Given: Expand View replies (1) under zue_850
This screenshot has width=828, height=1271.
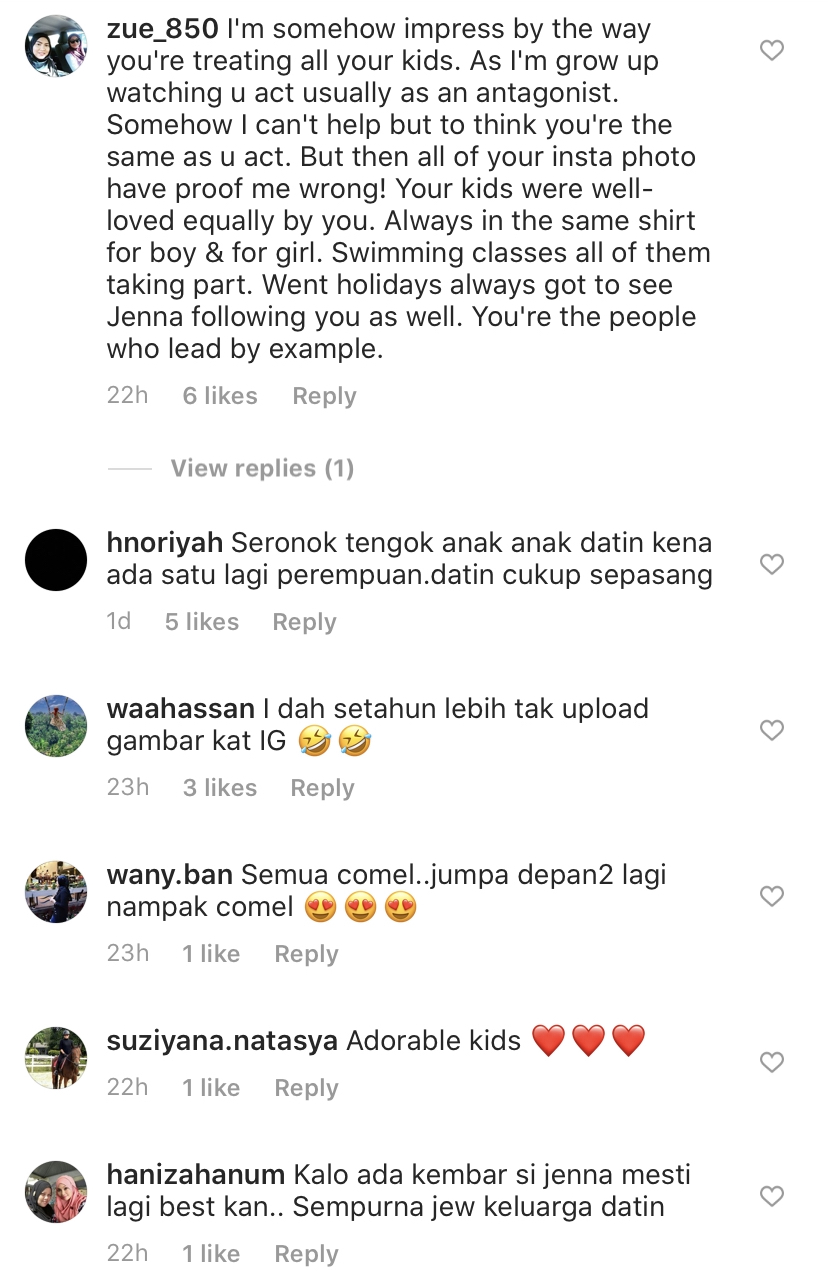Looking at the screenshot, I should click(262, 468).
